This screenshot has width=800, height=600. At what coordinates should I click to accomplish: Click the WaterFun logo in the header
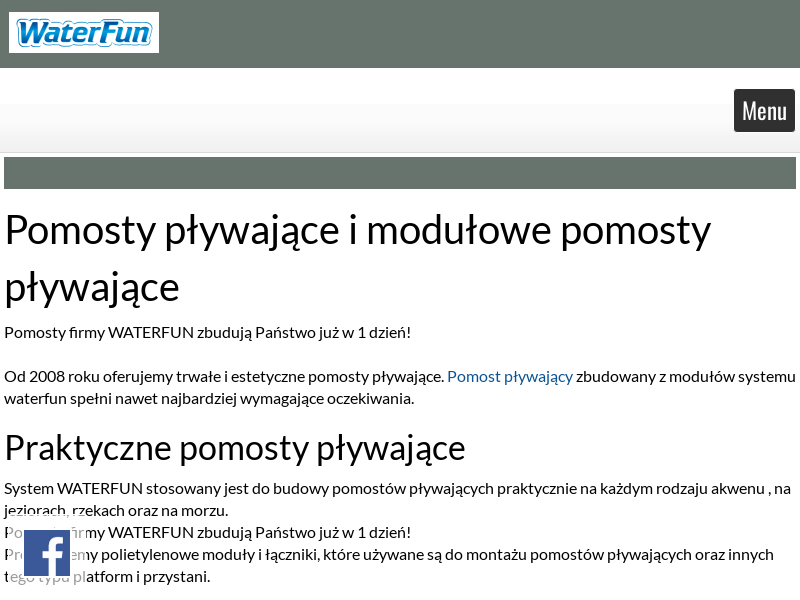click(x=84, y=33)
